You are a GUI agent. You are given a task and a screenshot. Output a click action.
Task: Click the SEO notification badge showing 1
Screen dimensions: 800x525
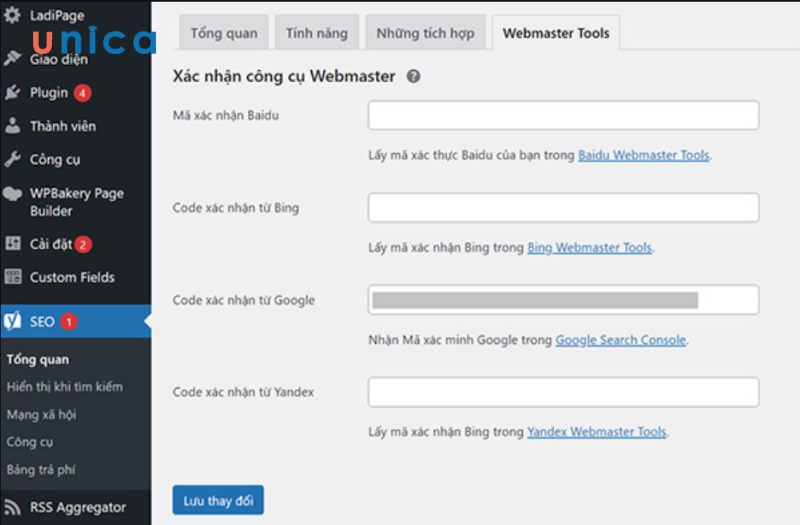[69, 322]
